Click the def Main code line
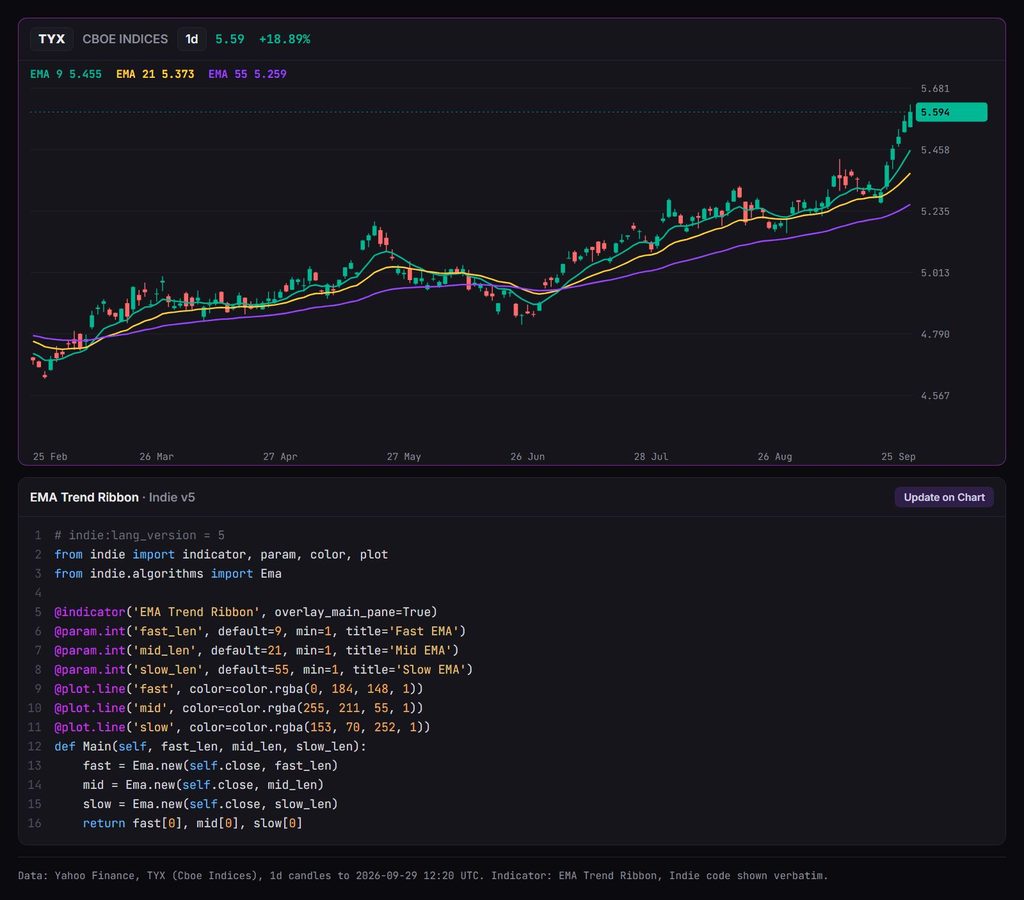This screenshot has width=1024, height=900. coord(210,746)
